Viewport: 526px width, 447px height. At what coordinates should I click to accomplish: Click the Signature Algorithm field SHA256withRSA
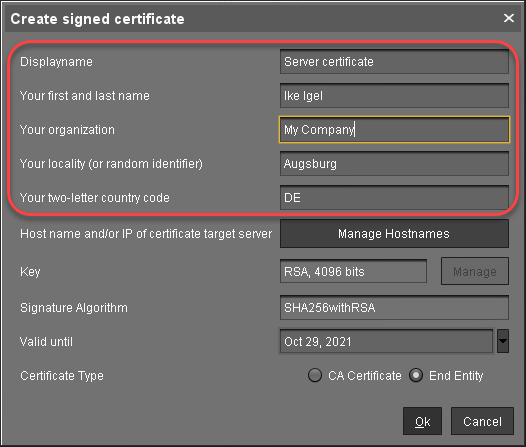(x=394, y=308)
